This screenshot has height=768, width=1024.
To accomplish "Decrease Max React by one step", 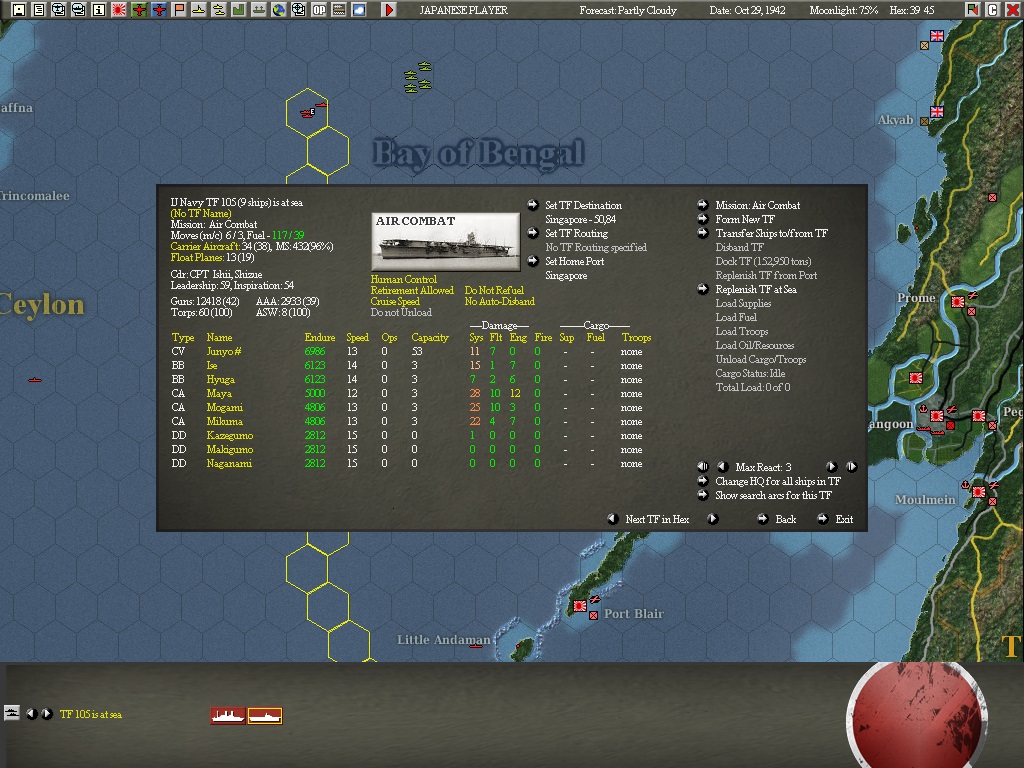I will [722, 467].
